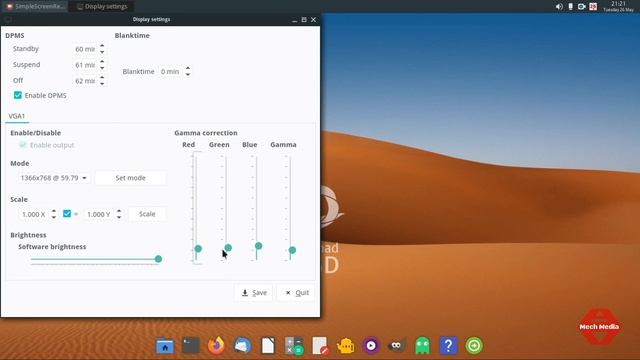
Task: Maximize the Display settings window
Action: [x=304, y=20]
